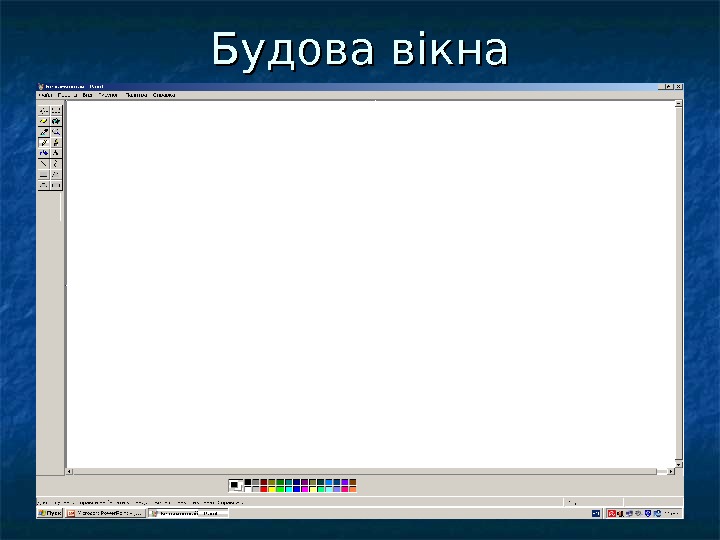
Task: Choose the Eraser tool
Action: tap(44, 121)
